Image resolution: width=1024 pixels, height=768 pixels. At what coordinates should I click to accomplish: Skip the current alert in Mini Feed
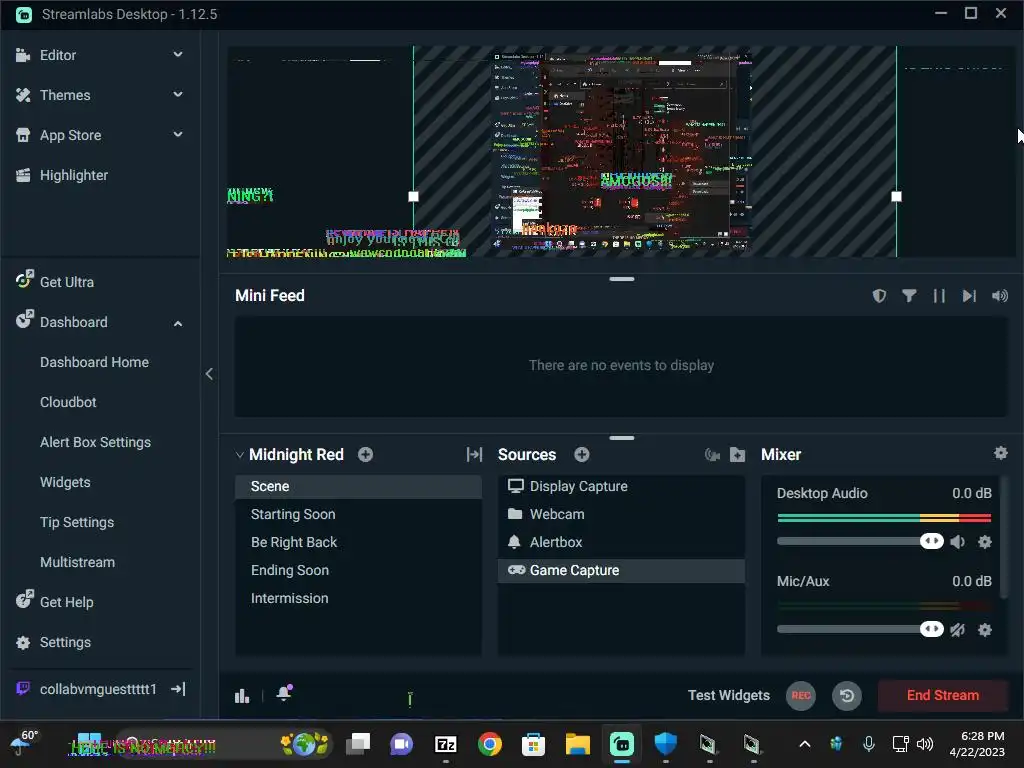tap(969, 296)
